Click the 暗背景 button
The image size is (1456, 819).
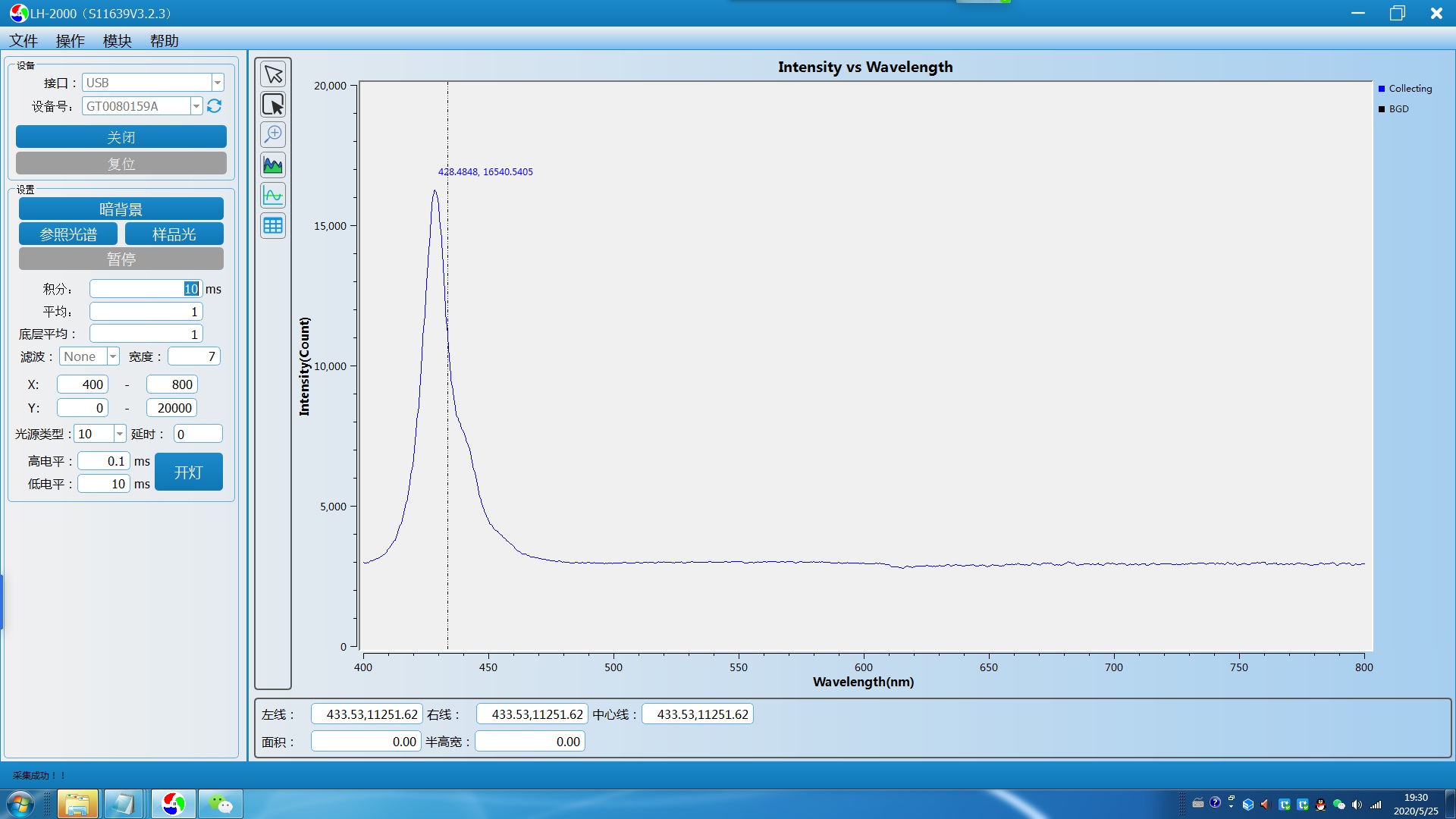tap(121, 209)
